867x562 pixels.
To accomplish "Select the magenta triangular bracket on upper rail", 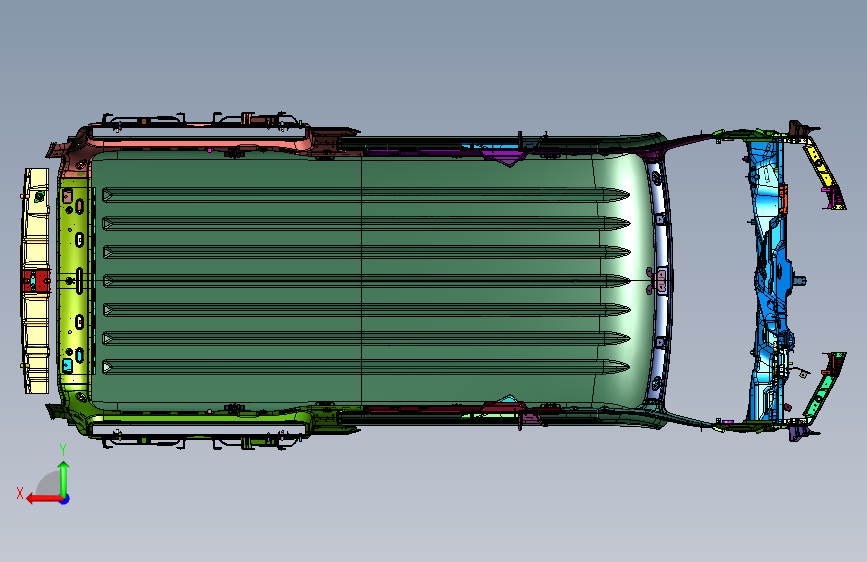I will click(x=504, y=157).
